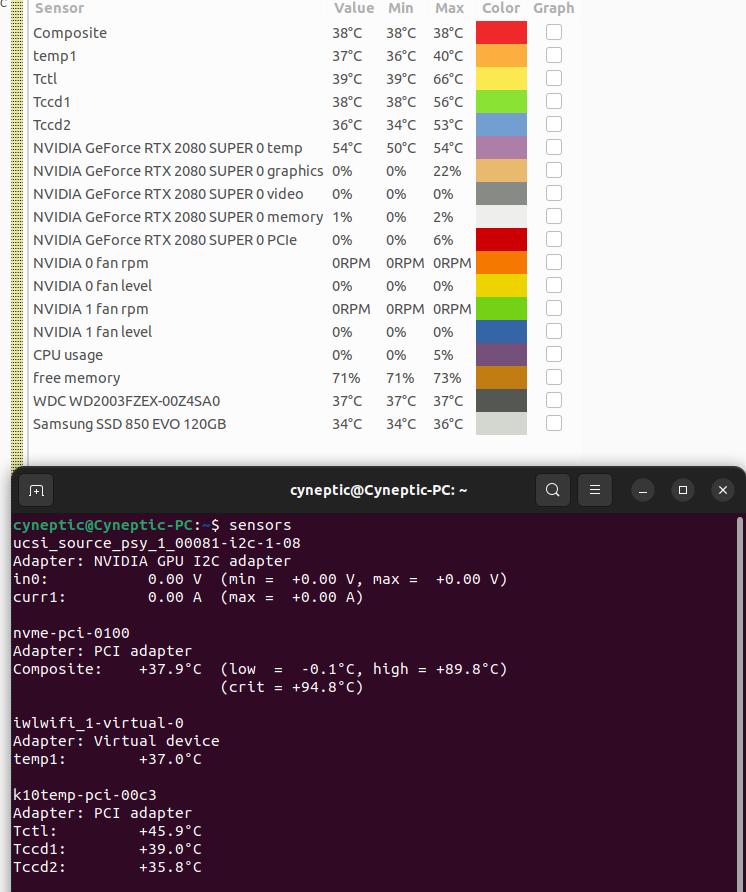
Task: Check the CPU usage graph box
Action: (x=554, y=355)
